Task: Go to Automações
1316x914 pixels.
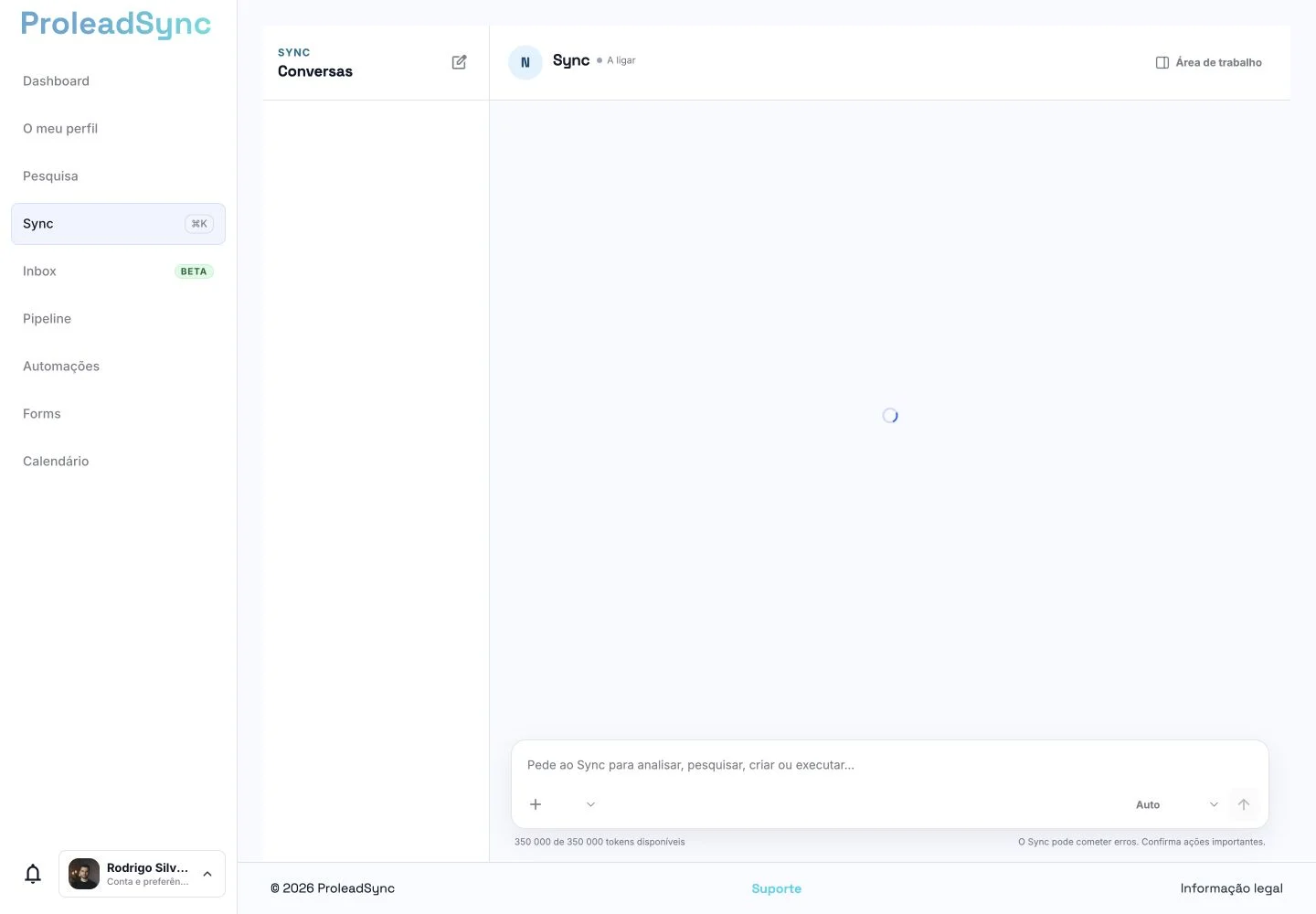Action: pyautogui.click(x=118, y=367)
